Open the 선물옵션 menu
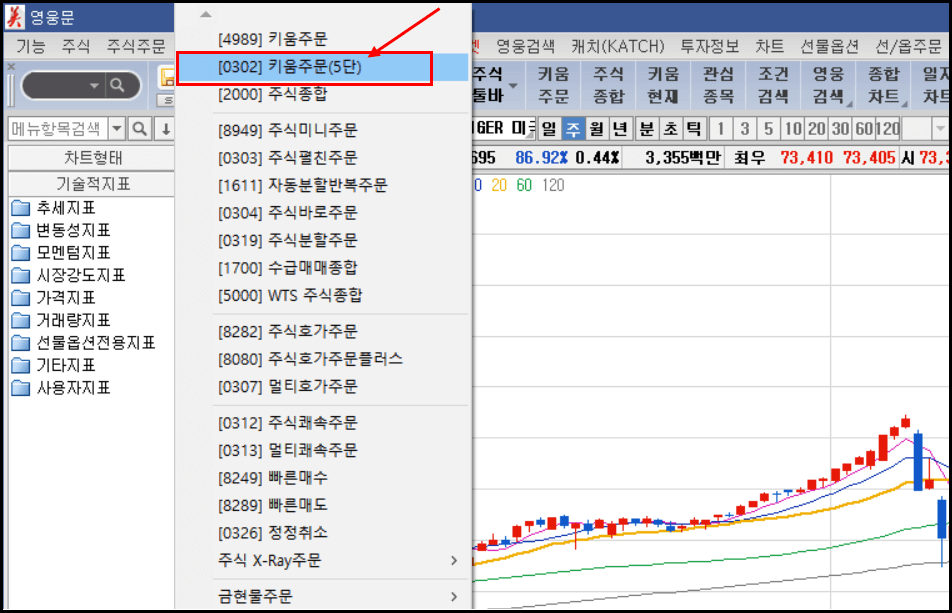 829,46
